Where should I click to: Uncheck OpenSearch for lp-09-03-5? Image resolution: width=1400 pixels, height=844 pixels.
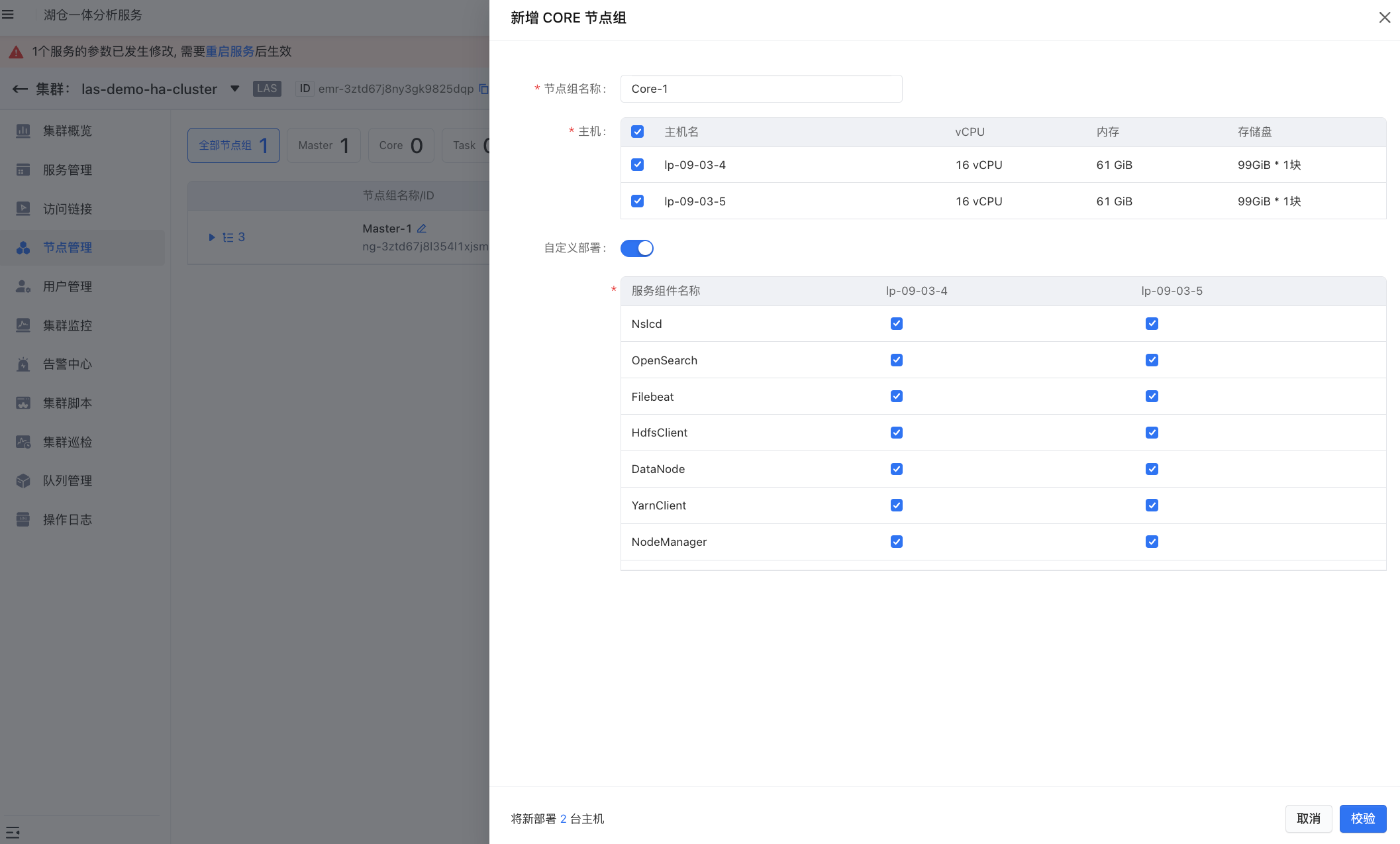[x=1152, y=360]
